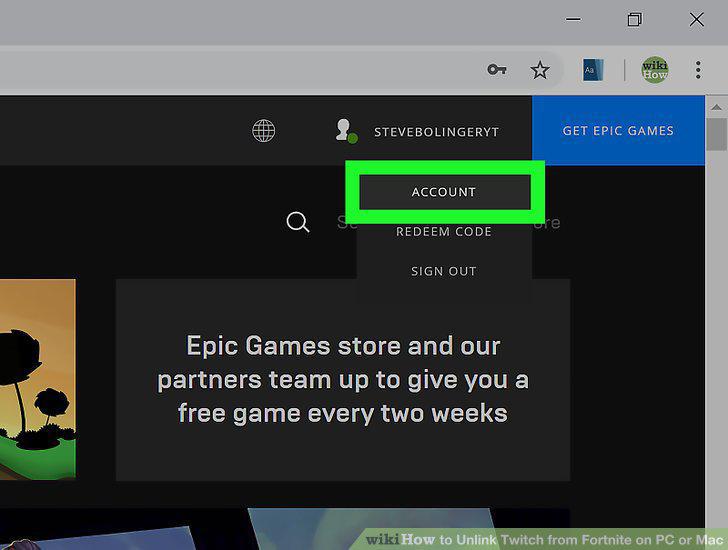Screen dimensions: 728x550
Task: Close the browser window
Action: pyautogui.click(x=696, y=19)
